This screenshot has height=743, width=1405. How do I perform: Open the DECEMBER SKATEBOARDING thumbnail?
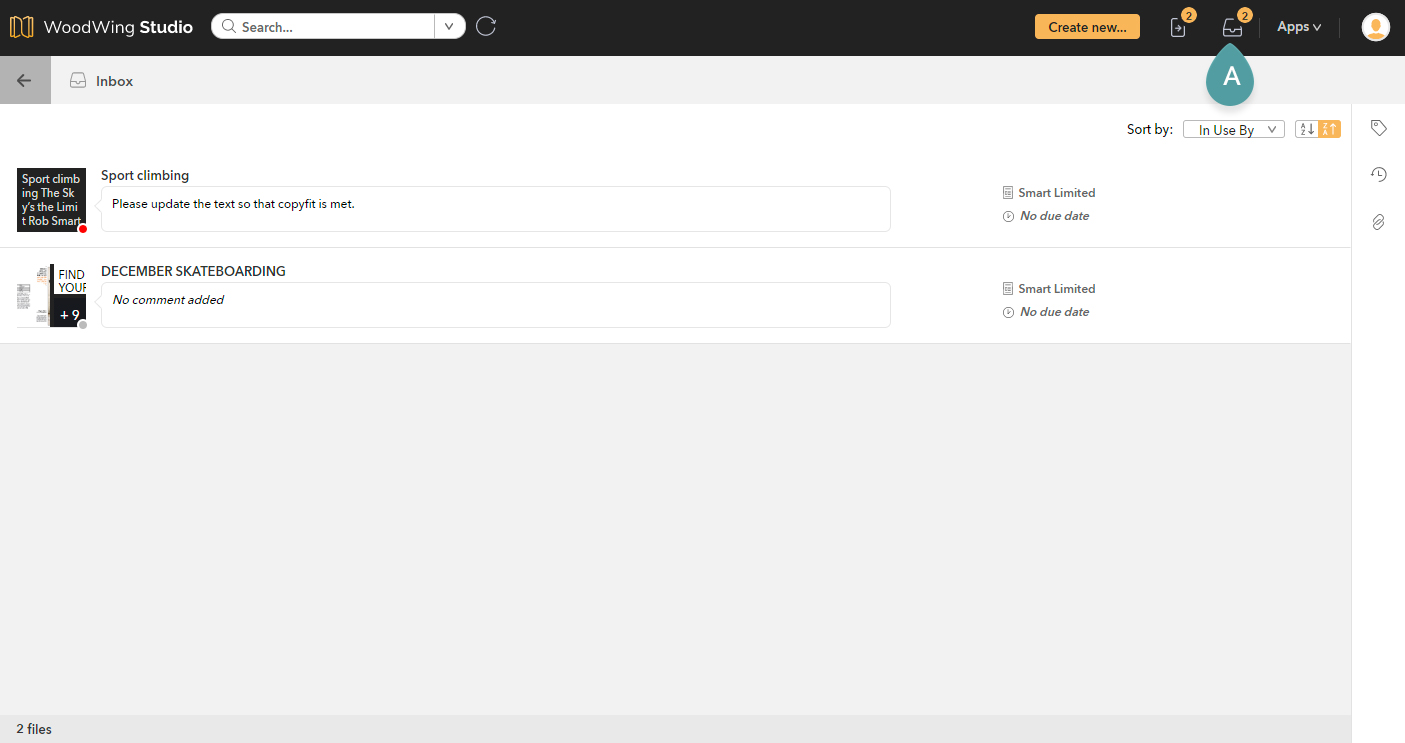click(x=51, y=295)
